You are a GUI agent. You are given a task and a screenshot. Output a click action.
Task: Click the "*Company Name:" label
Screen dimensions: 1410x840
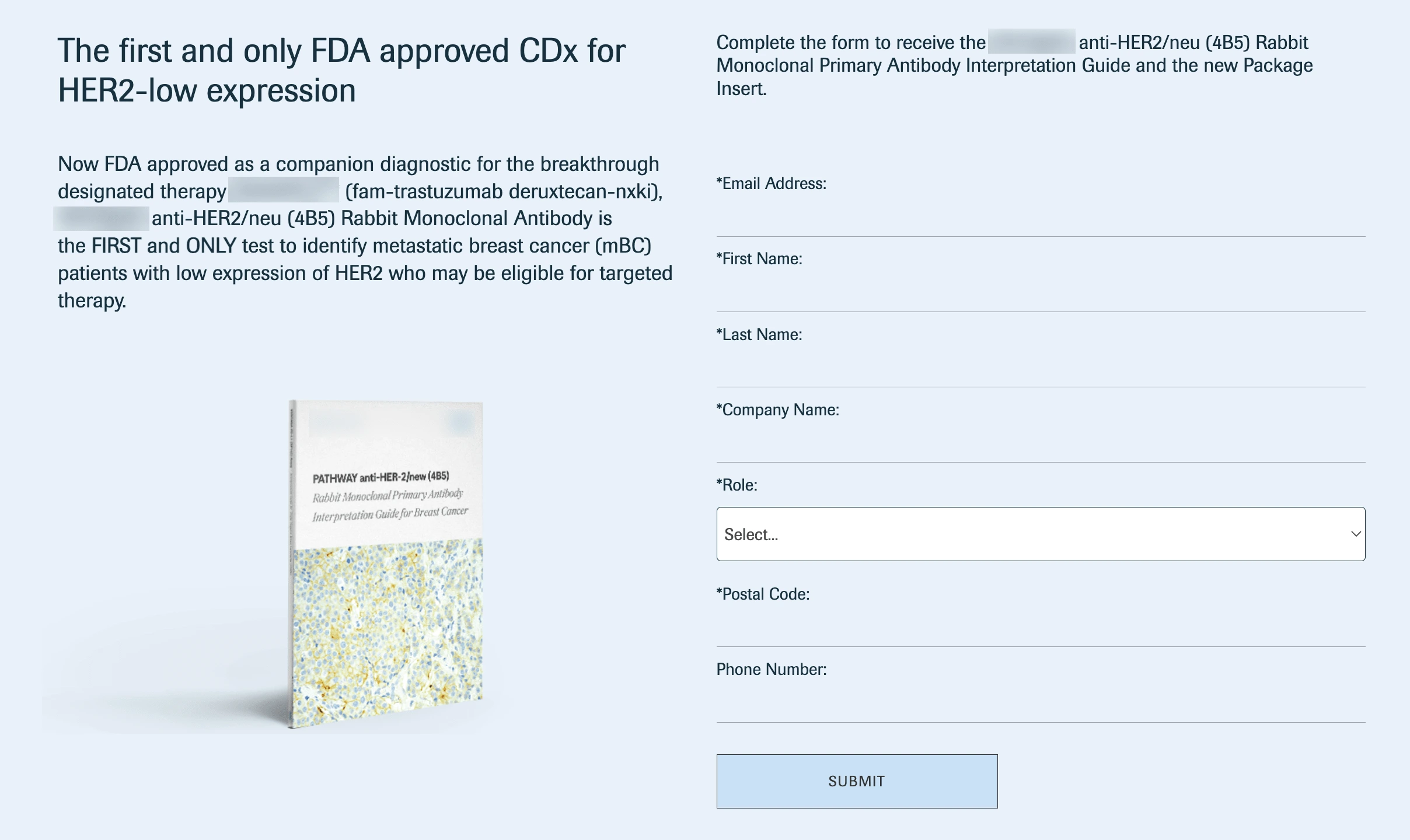click(777, 410)
